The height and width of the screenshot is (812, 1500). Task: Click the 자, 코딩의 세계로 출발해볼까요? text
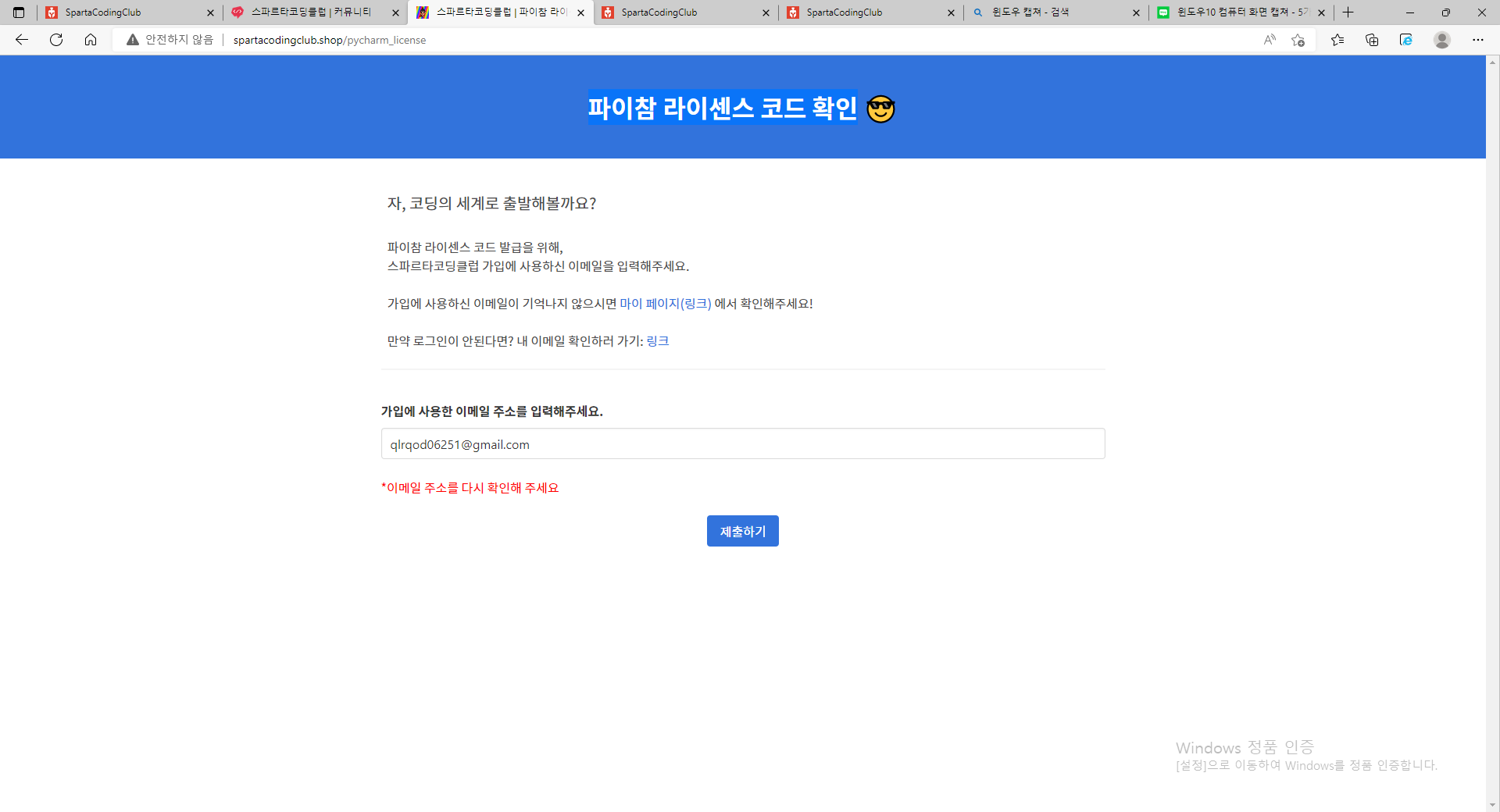(492, 204)
